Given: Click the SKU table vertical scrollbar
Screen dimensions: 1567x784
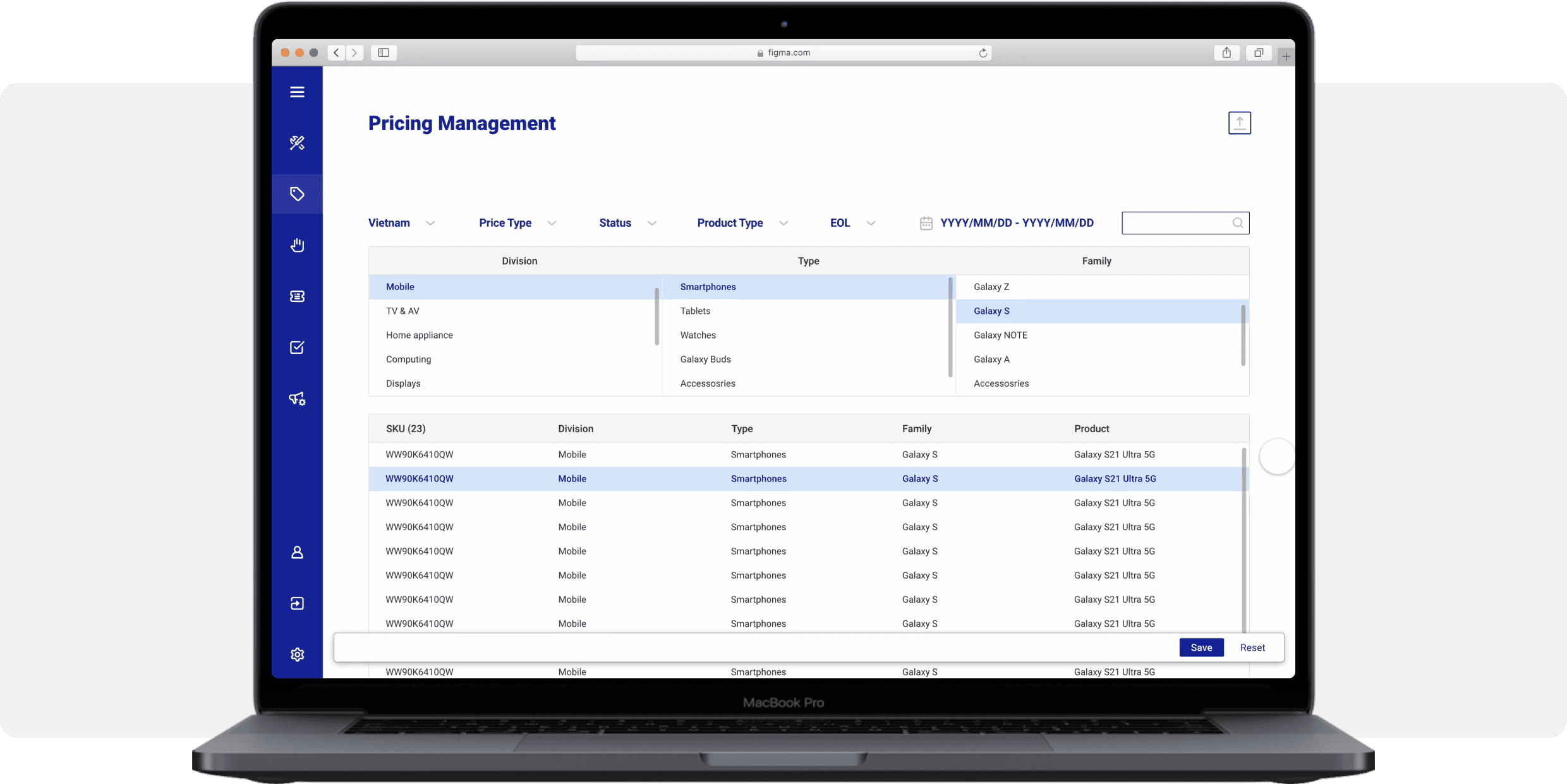Looking at the screenshot, I should [x=1243, y=537].
